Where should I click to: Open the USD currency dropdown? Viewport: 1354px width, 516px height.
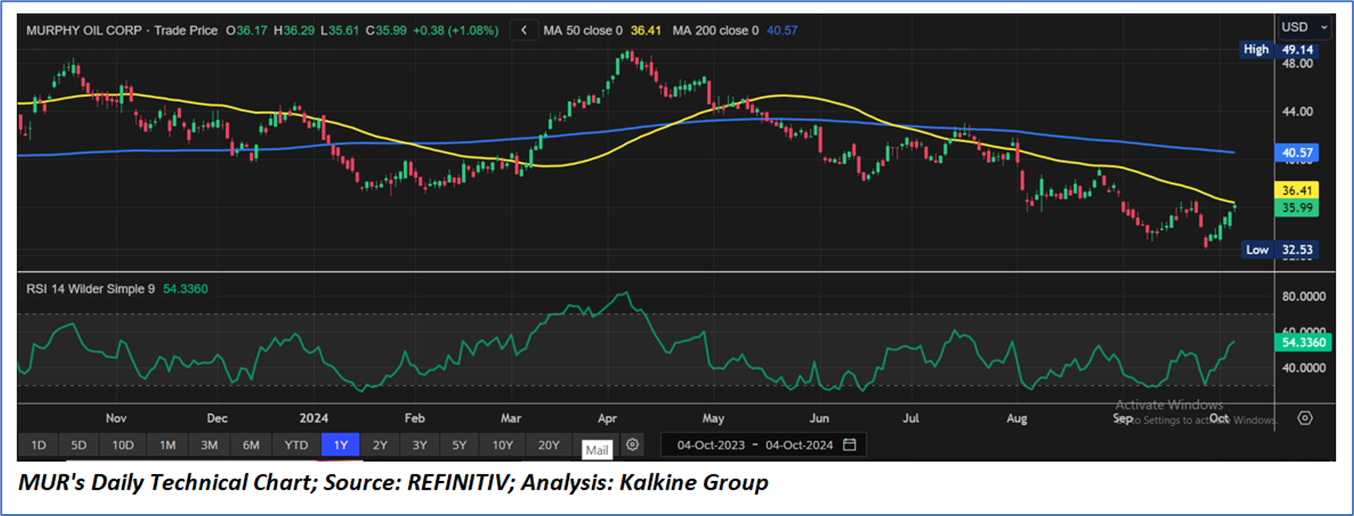[1306, 27]
